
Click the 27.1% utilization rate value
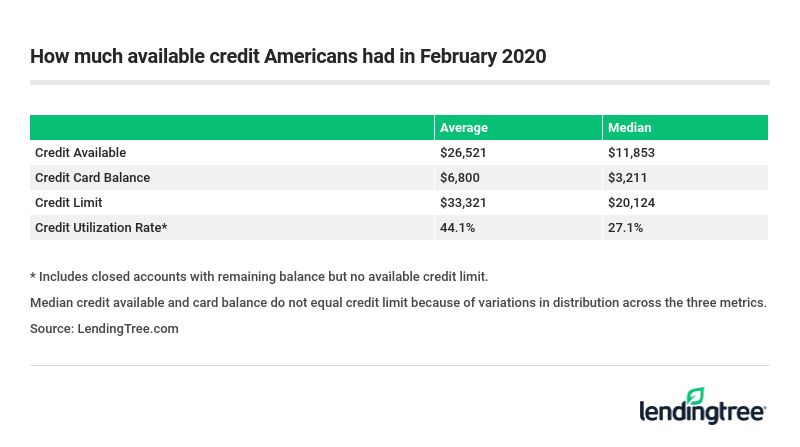tap(625, 228)
